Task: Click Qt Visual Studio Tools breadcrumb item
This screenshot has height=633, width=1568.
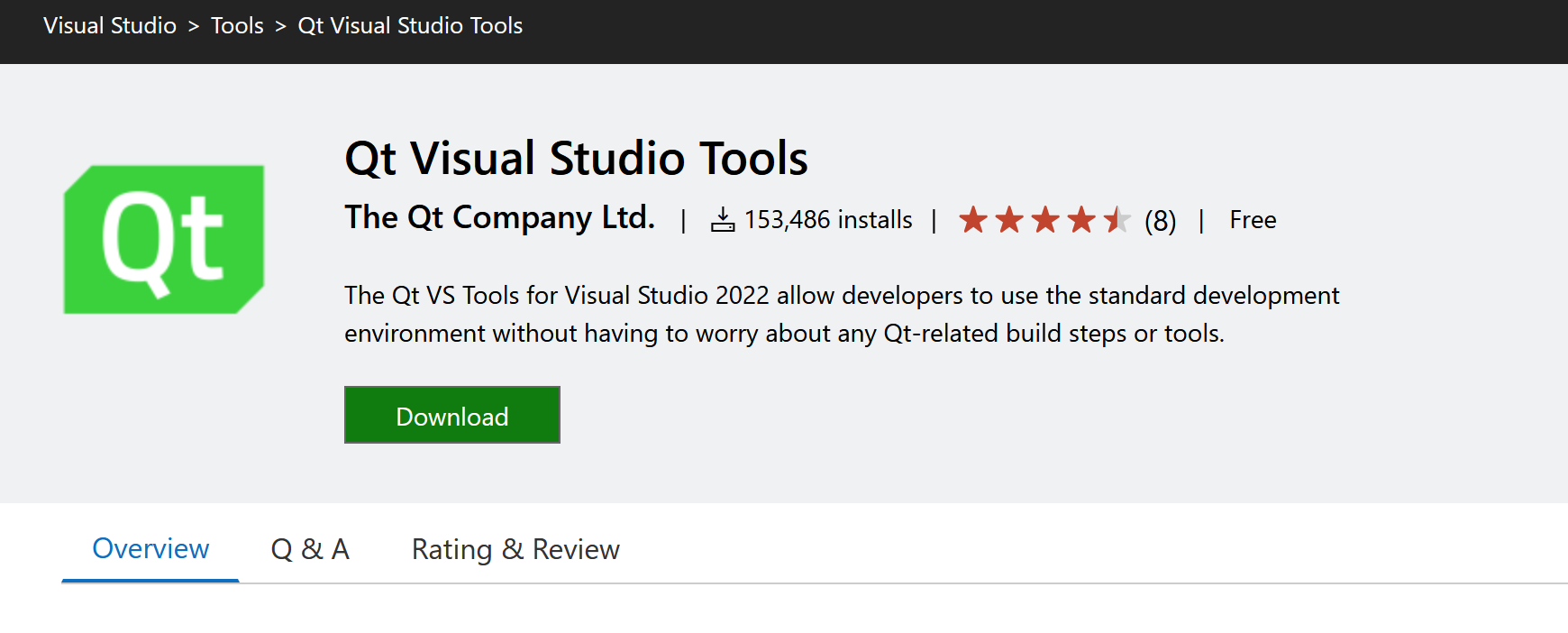Action: (x=410, y=25)
